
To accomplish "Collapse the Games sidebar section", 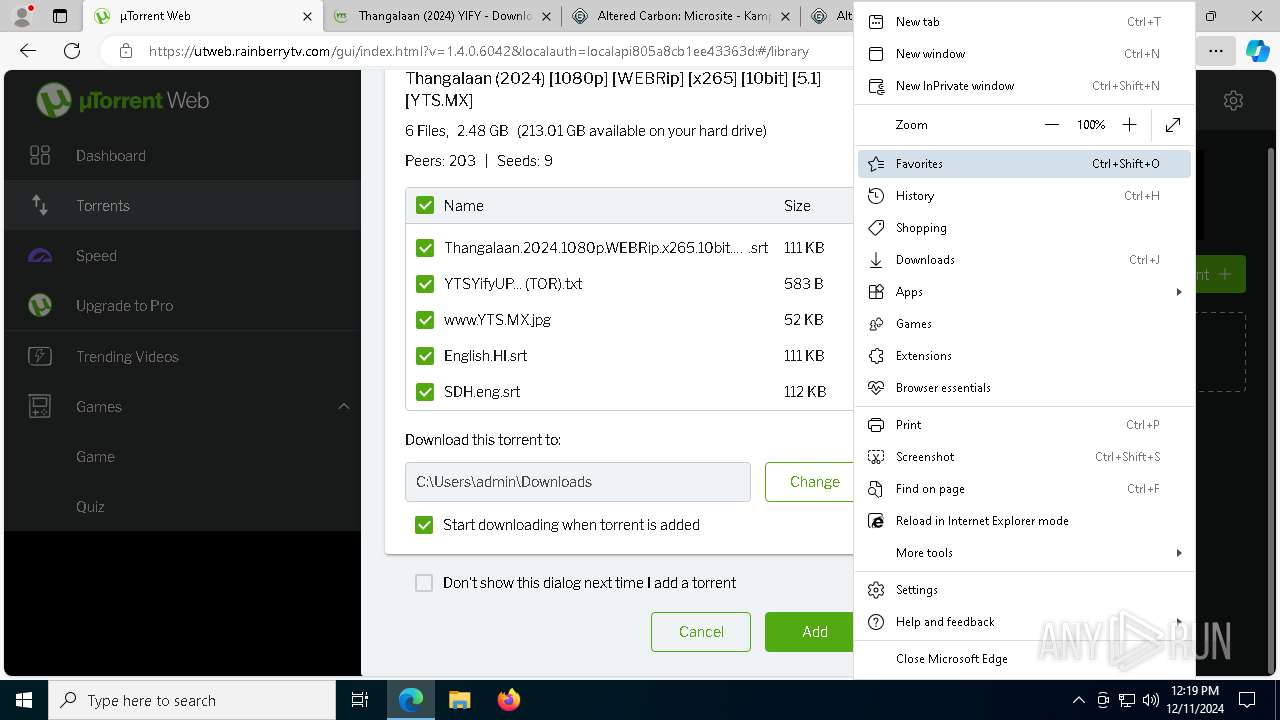I will point(343,406).
